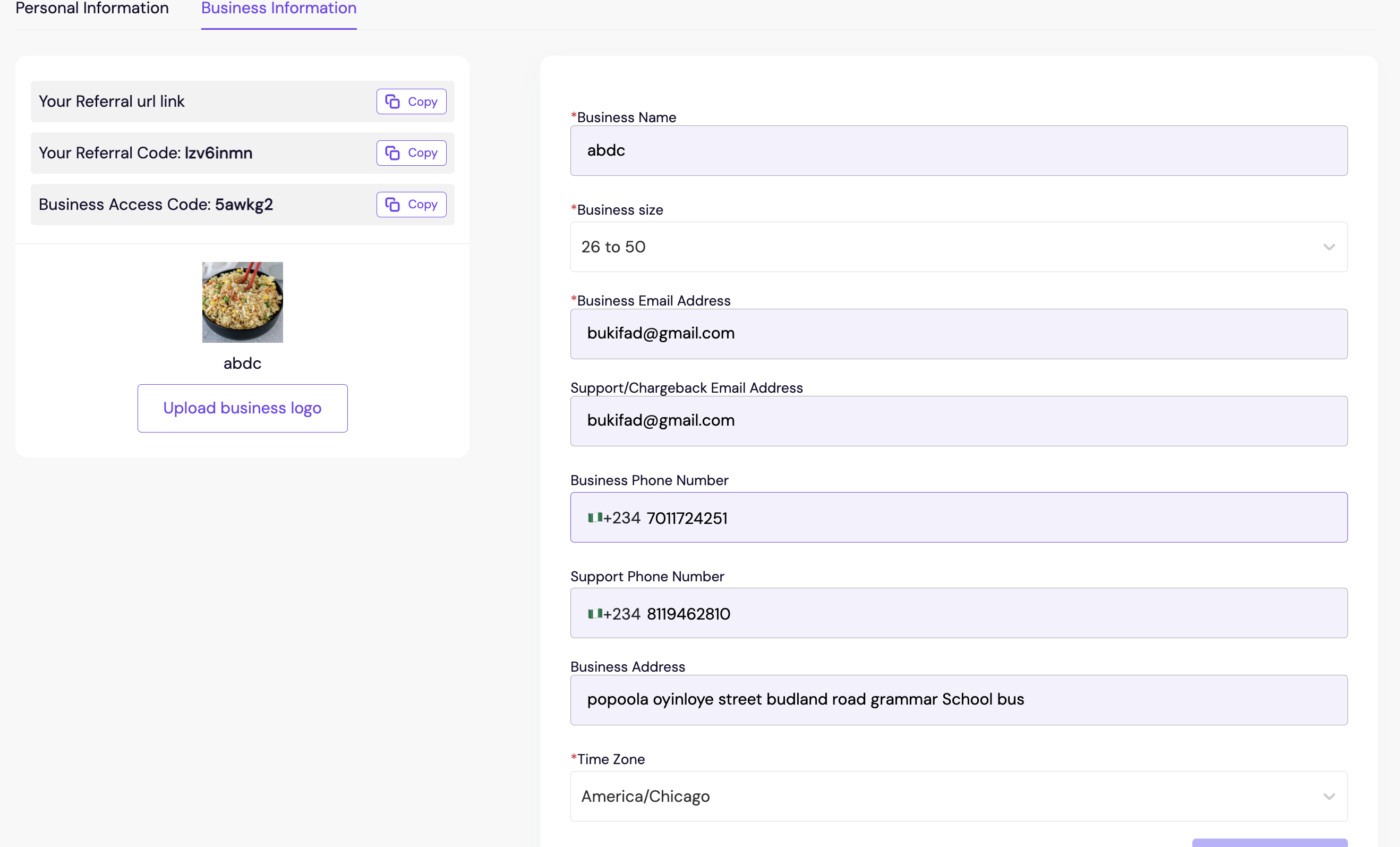Screen dimensions: 1400x847
Task: Click Business size dropdown chevron
Action: 1328,247
